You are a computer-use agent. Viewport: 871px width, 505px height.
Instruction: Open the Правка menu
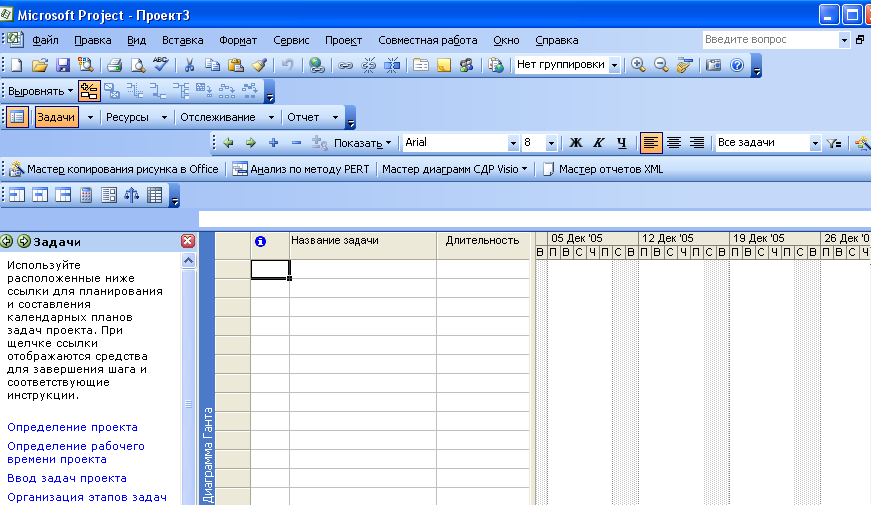(93, 40)
